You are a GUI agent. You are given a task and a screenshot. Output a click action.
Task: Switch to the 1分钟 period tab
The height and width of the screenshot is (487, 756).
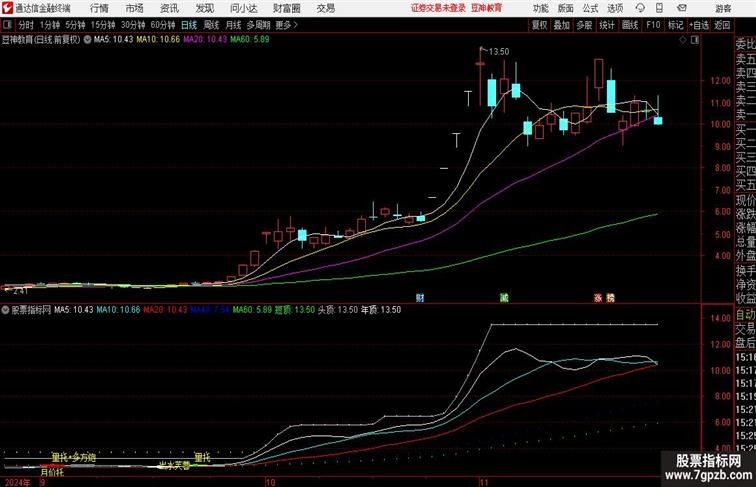(50, 25)
